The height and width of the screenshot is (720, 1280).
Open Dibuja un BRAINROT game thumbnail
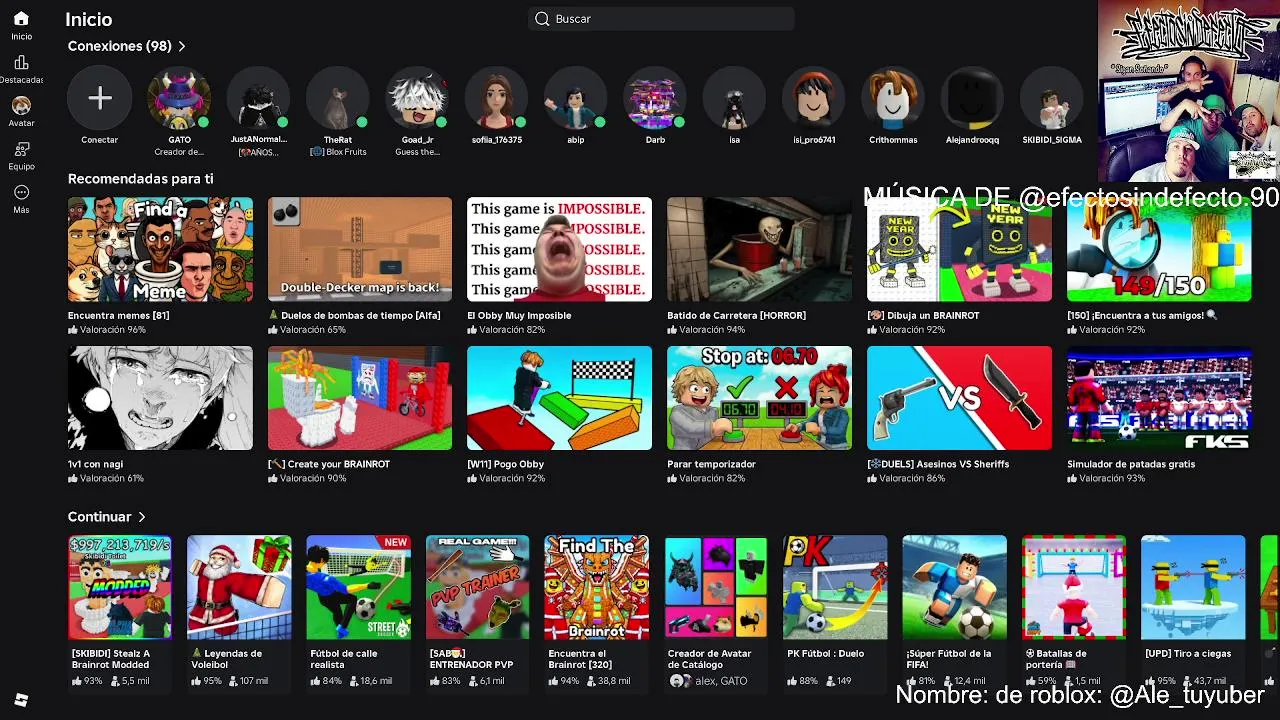[959, 249]
